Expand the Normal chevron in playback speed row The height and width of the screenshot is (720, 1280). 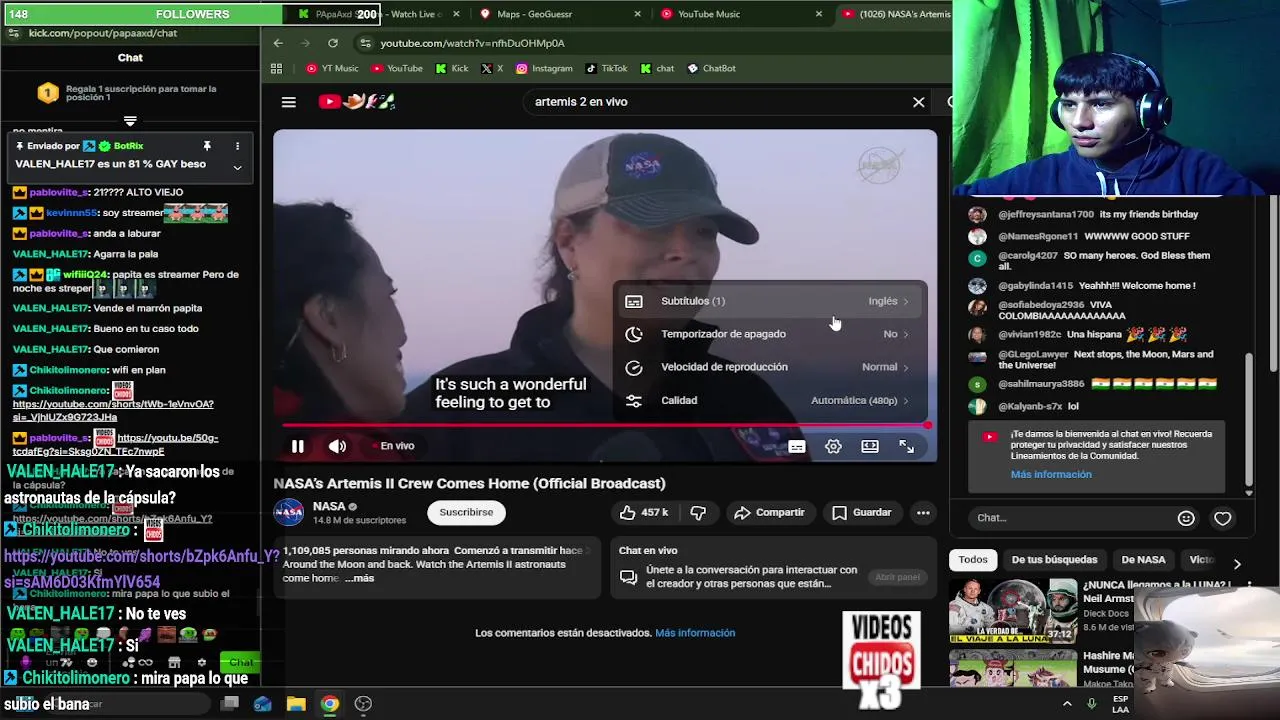pos(906,367)
